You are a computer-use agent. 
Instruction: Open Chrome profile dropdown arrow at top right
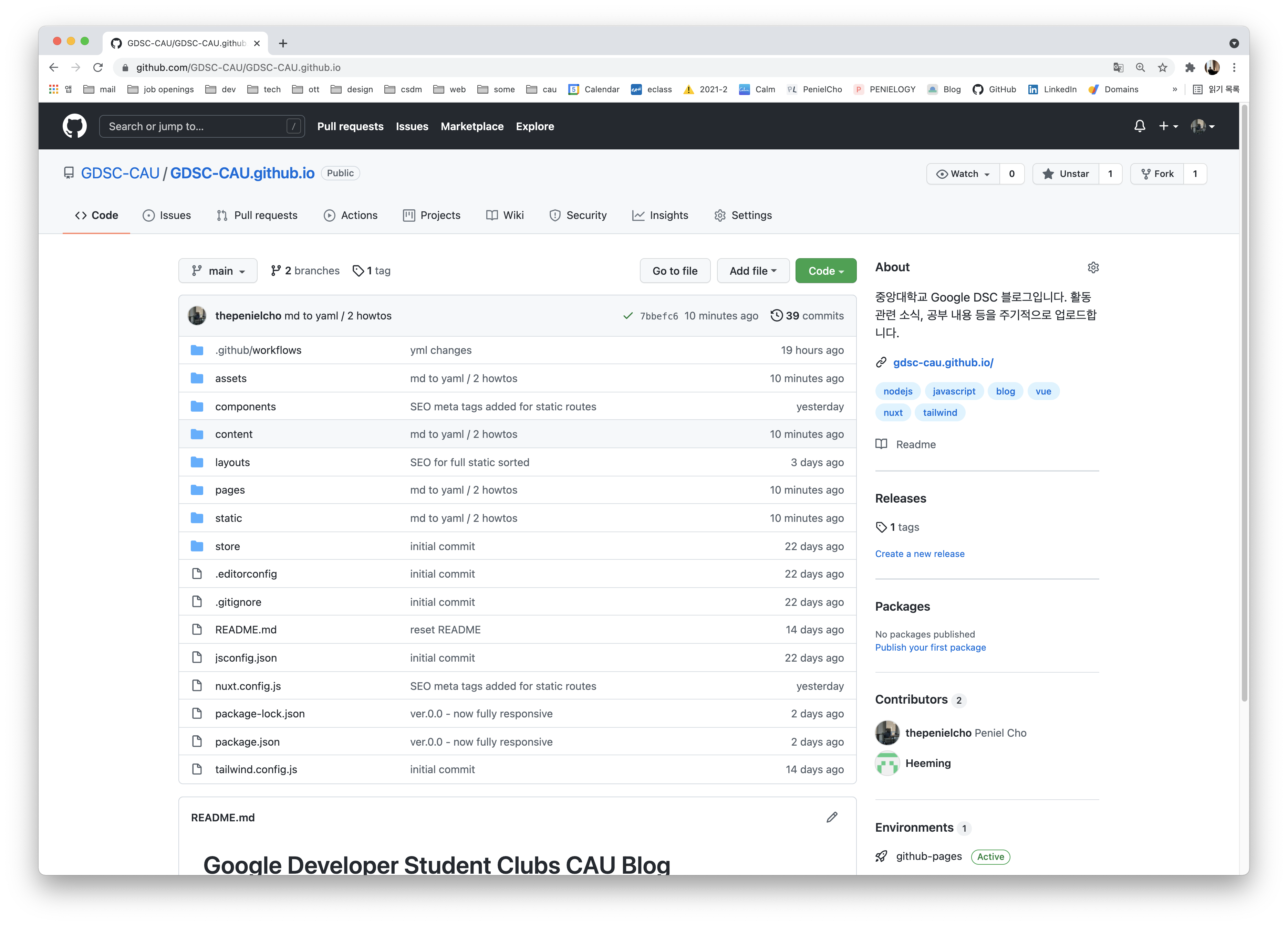tap(1234, 43)
